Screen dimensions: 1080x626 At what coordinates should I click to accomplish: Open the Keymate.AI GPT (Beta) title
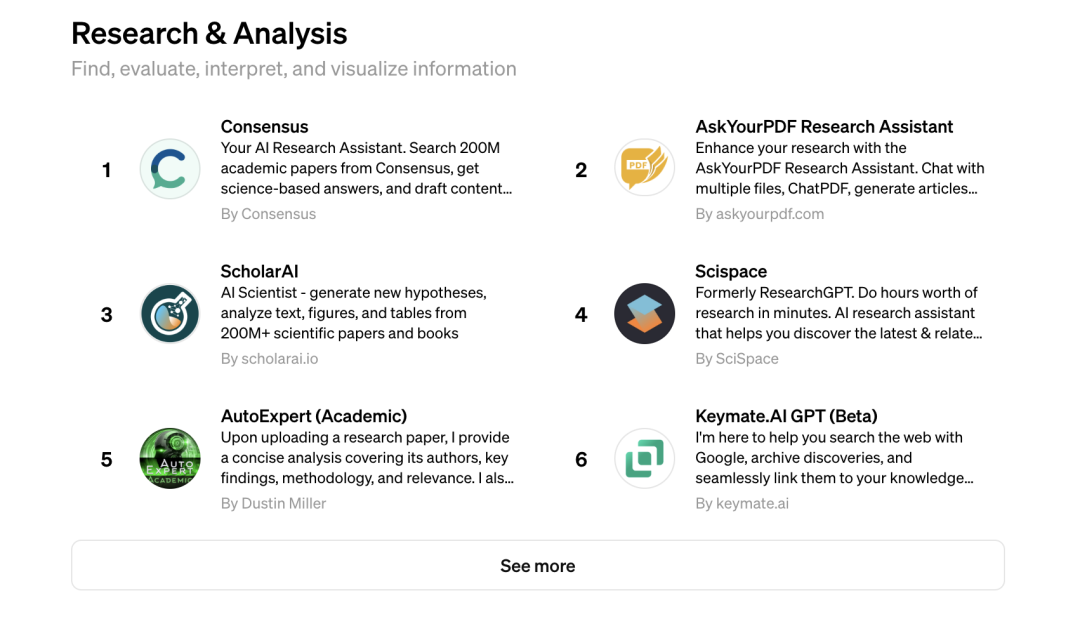tap(786, 417)
